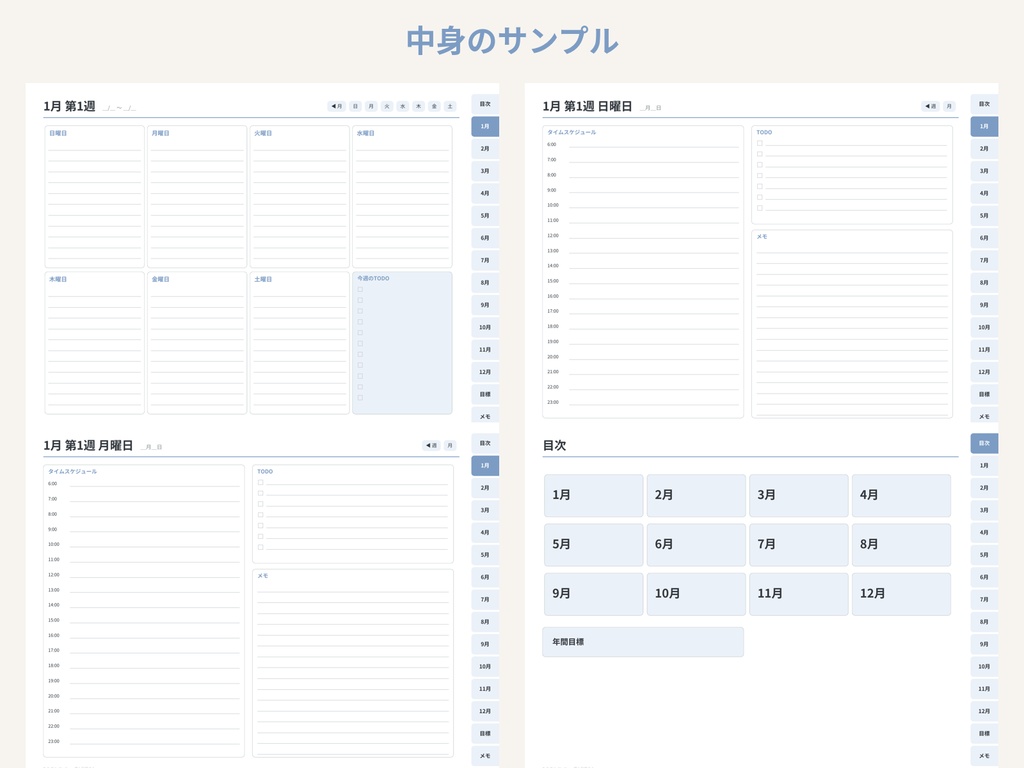Open 5月 tile in 目次 index
Screen dimensions: 1024x768
(x=594, y=545)
